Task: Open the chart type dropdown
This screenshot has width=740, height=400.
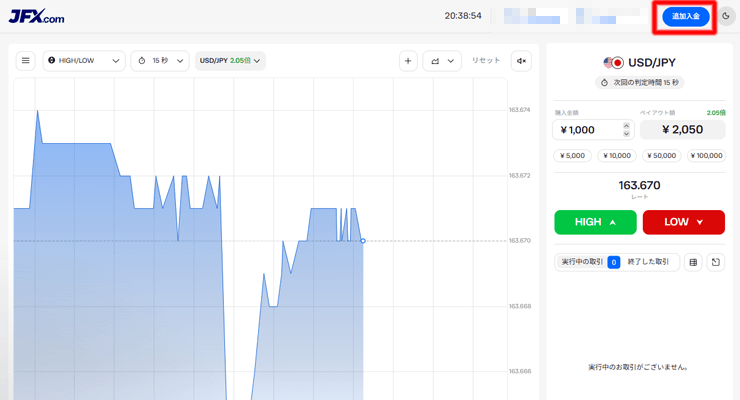Action: (442, 61)
